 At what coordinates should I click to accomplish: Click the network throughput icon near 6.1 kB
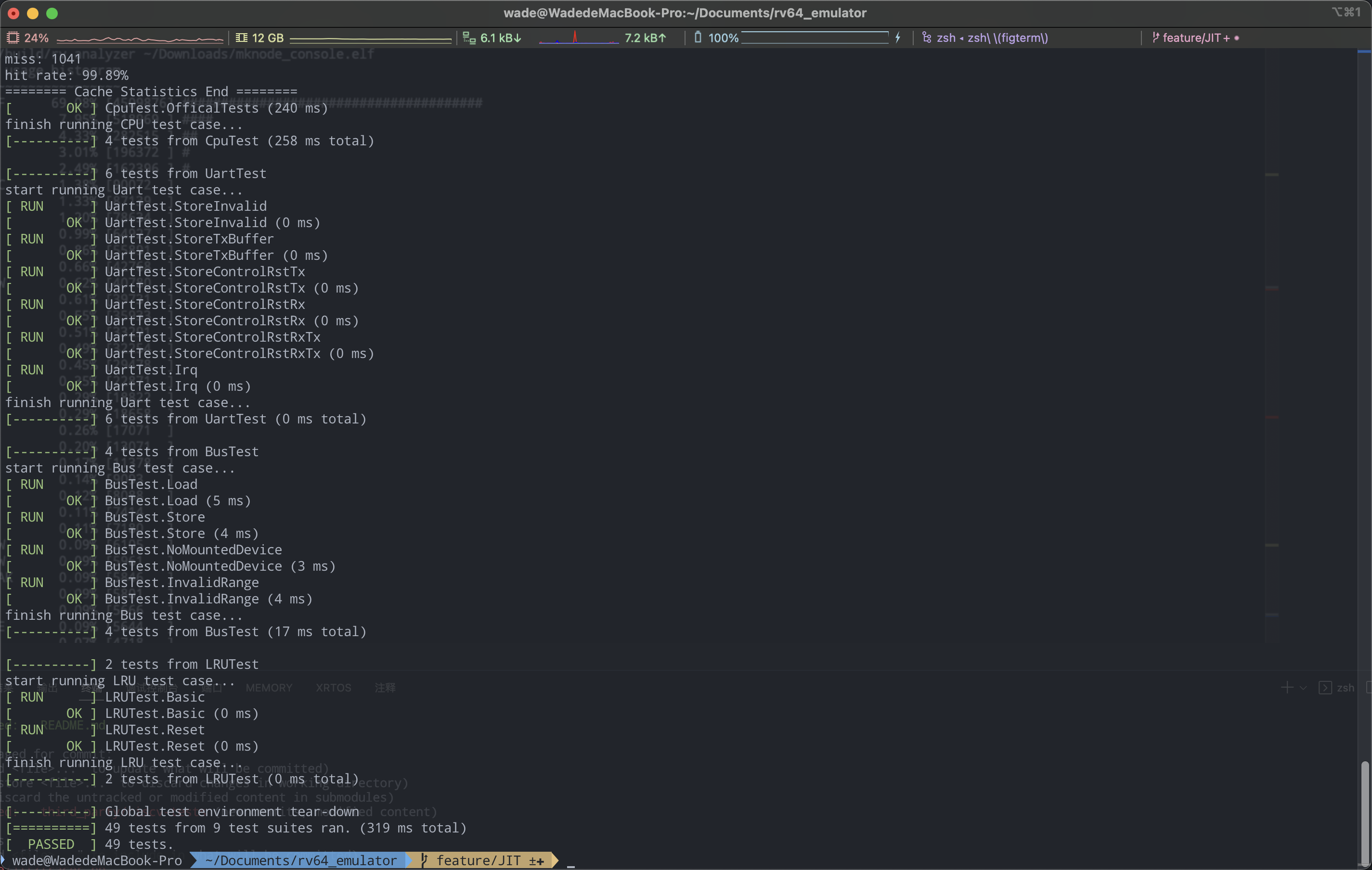[469, 38]
